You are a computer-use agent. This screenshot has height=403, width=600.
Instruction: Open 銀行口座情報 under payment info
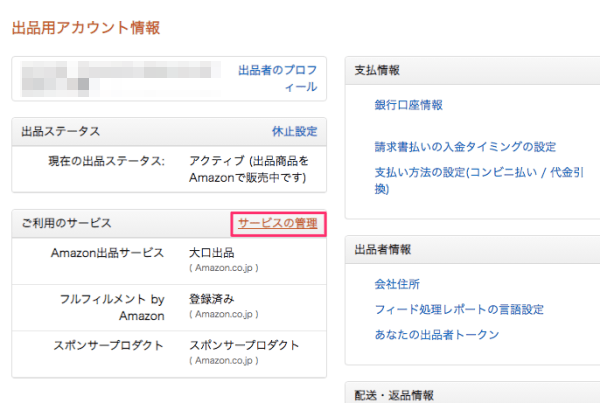pos(408,105)
